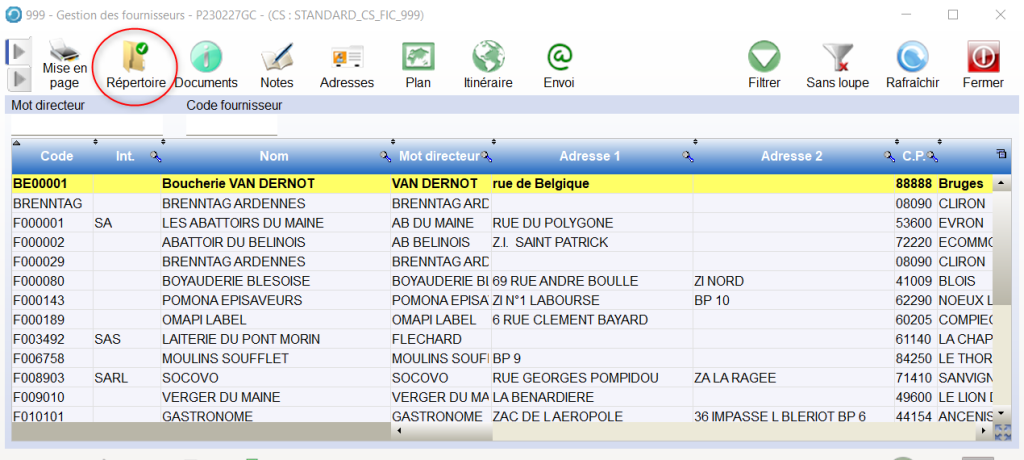Select the F008903 SOCOVO supplier row
1024x460 pixels.
(237, 377)
